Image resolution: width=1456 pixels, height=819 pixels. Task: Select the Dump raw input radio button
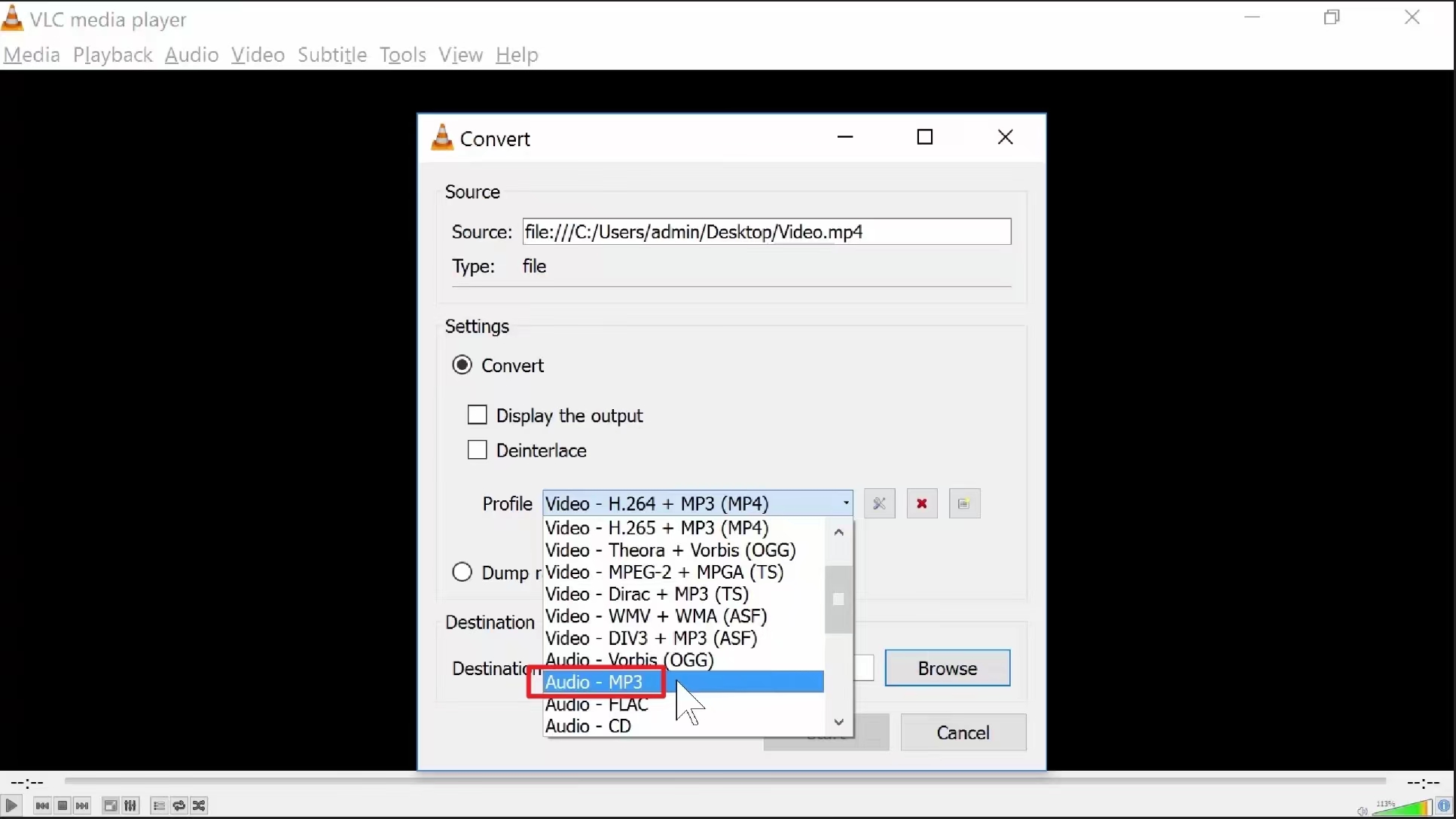point(462,572)
